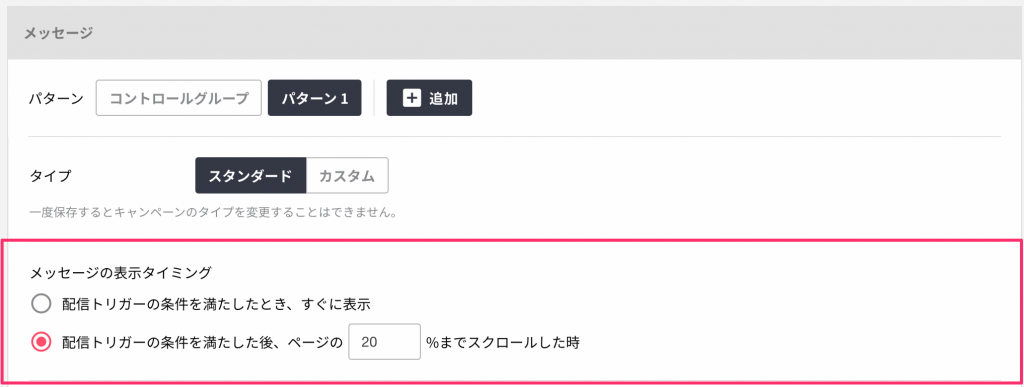Click the vertical divider before the 追加 button
The image size is (1024, 387).
coord(374,98)
